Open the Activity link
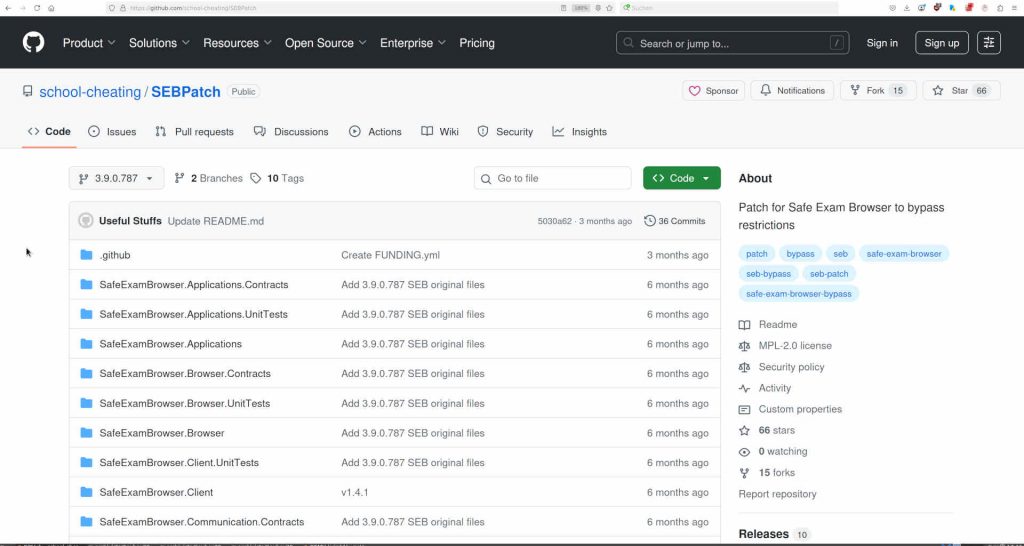 (765, 388)
